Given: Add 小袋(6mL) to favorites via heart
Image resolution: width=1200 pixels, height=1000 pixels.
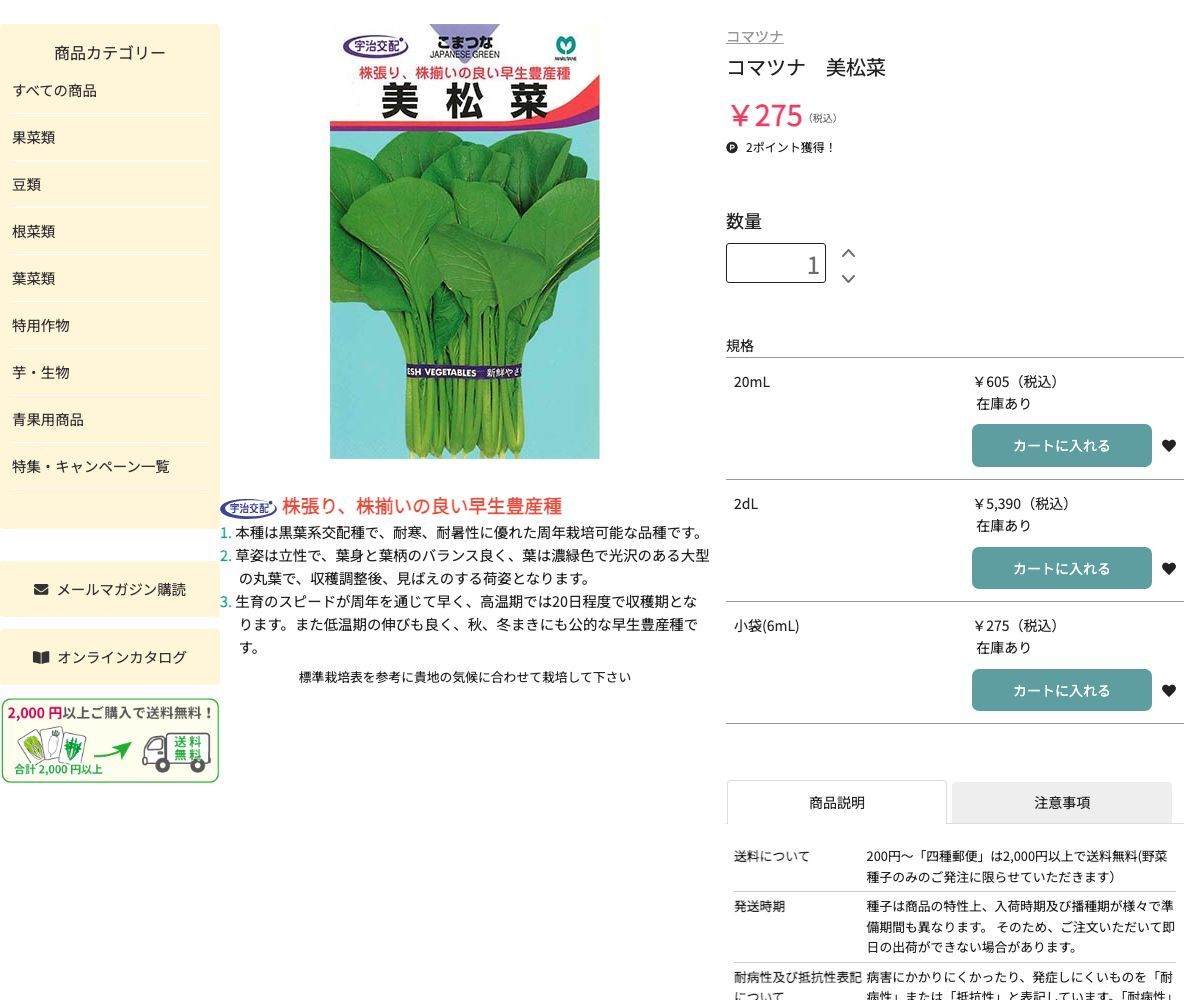Looking at the screenshot, I should pos(1168,691).
